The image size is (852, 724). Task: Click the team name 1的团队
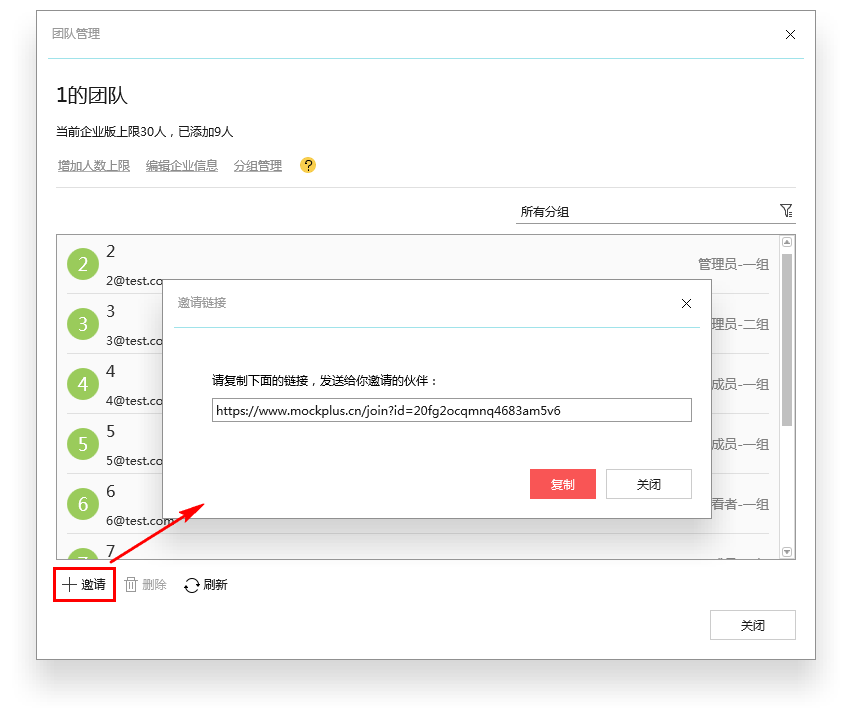(92, 96)
